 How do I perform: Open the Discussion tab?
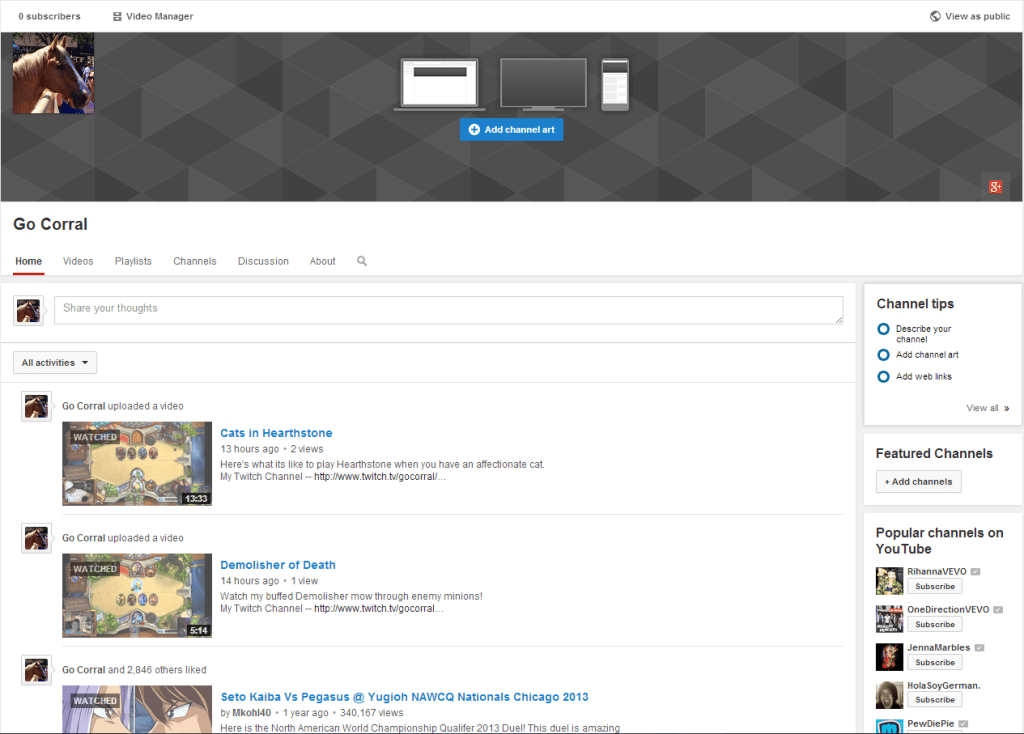(x=263, y=261)
